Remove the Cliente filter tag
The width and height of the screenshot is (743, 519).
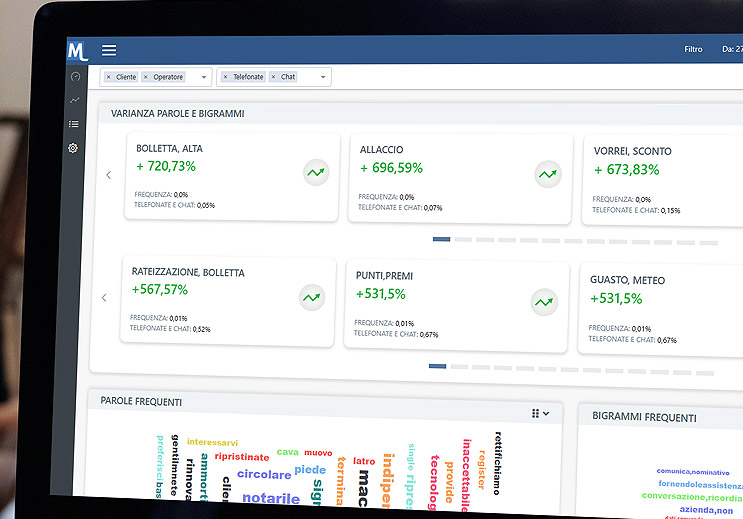click(x=108, y=77)
